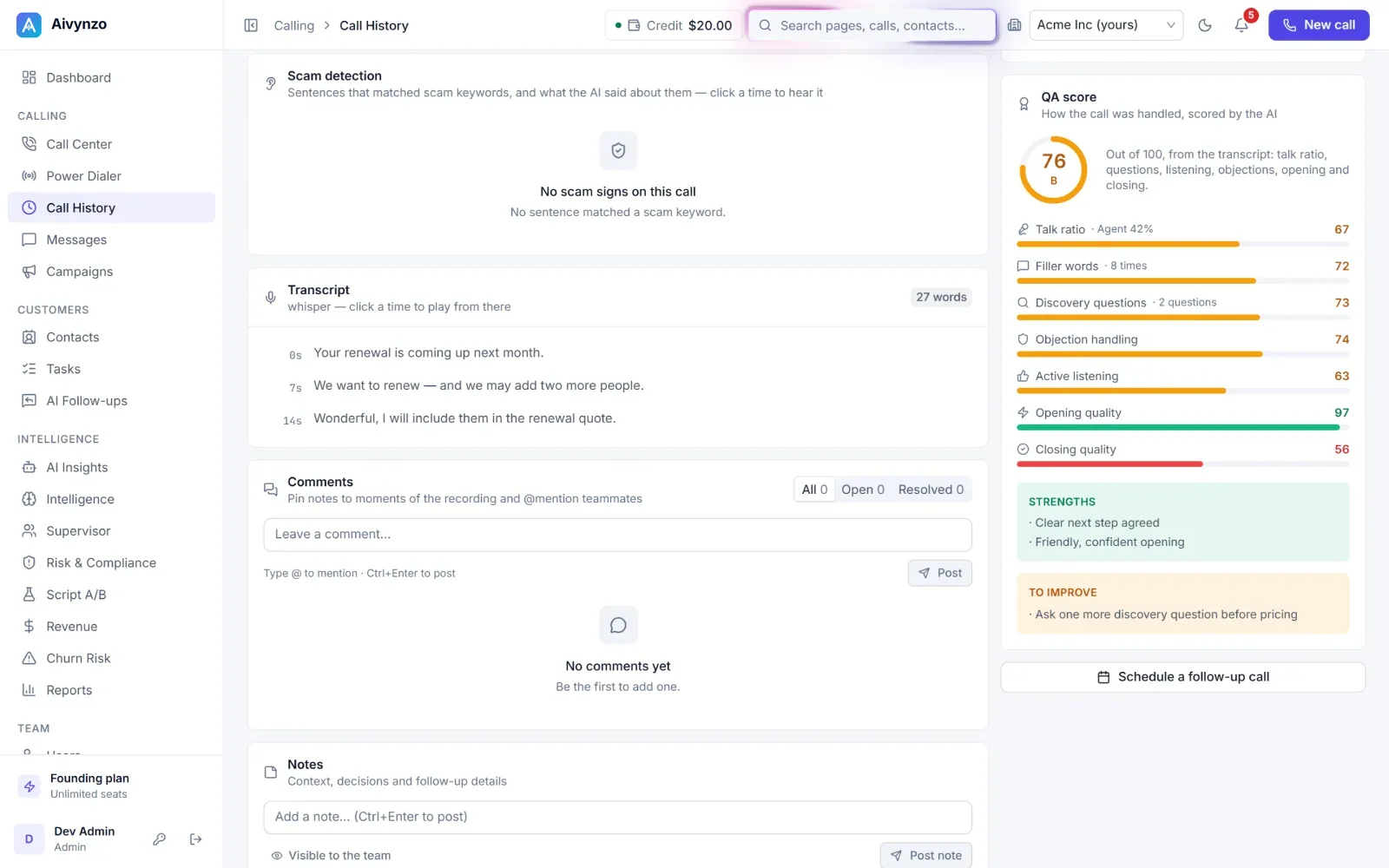Viewport: 1389px width, 868px height.
Task: Click the Post note button
Action: click(x=925, y=855)
